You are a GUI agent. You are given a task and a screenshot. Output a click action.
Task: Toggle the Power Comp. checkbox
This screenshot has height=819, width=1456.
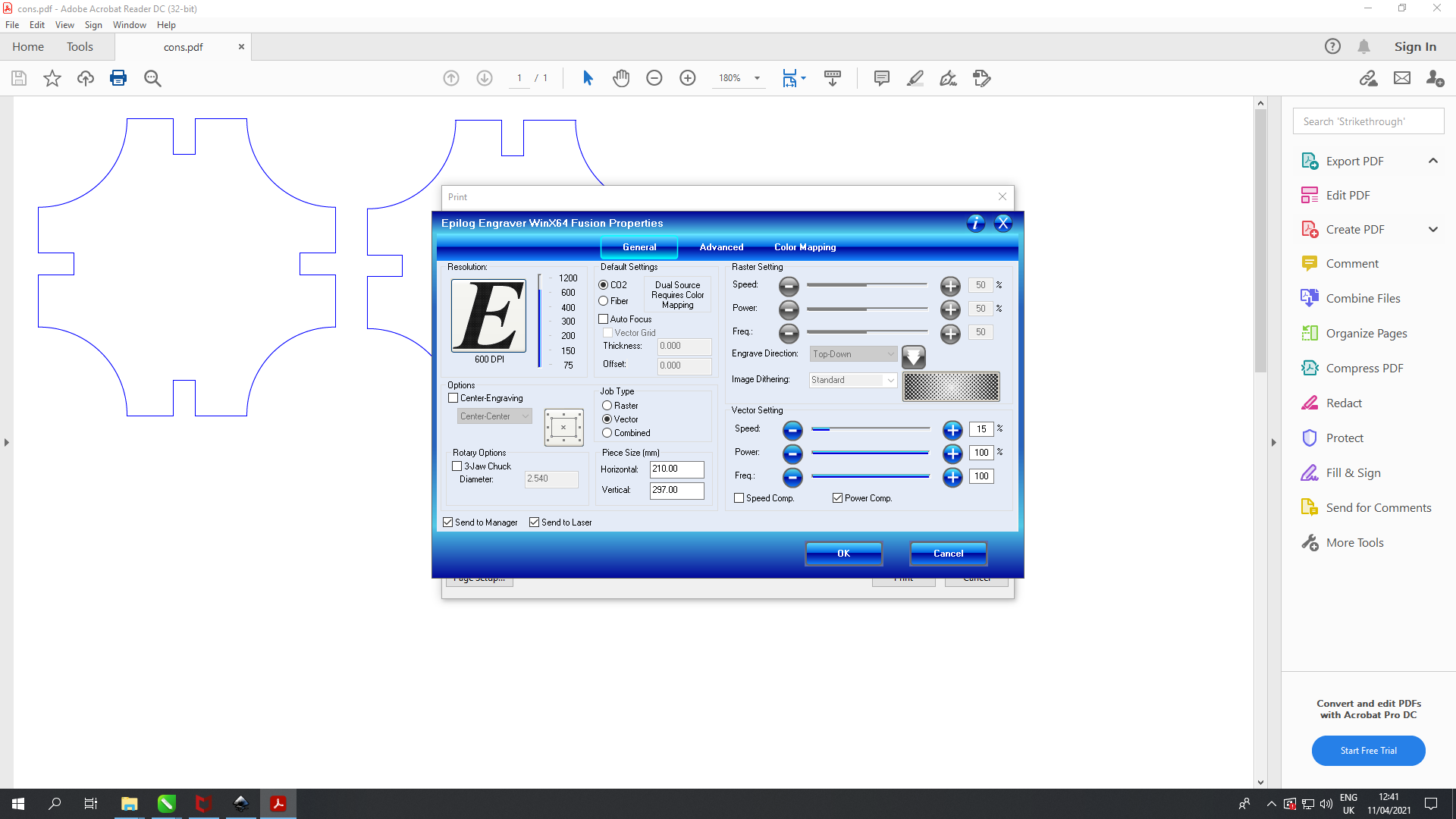coord(838,498)
